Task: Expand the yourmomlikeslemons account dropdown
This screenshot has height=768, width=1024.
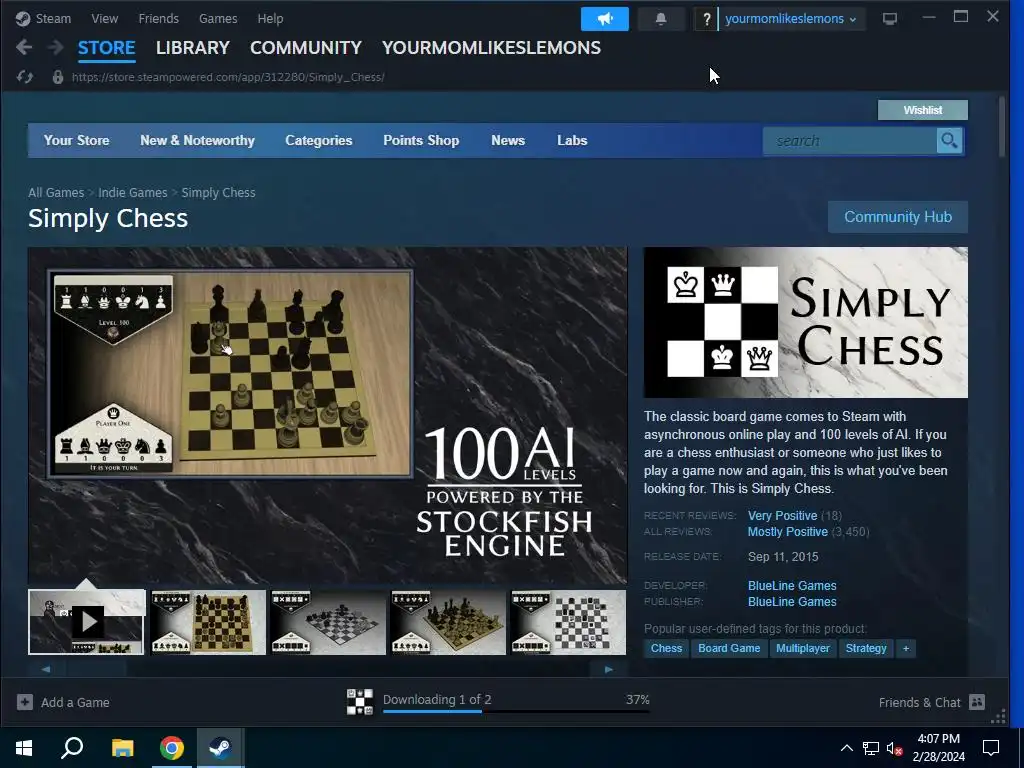Action: click(791, 19)
